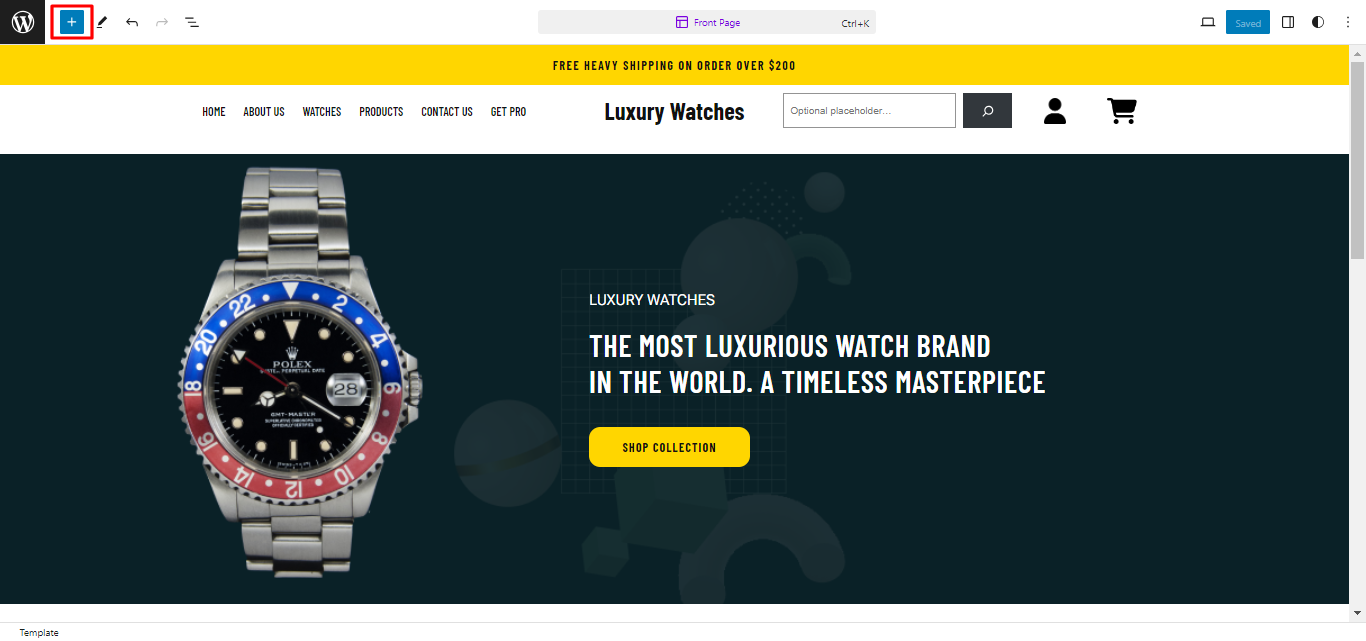The width and height of the screenshot is (1366, 641).
Task: Click the user account icon
Action: tap(1055, 111)
